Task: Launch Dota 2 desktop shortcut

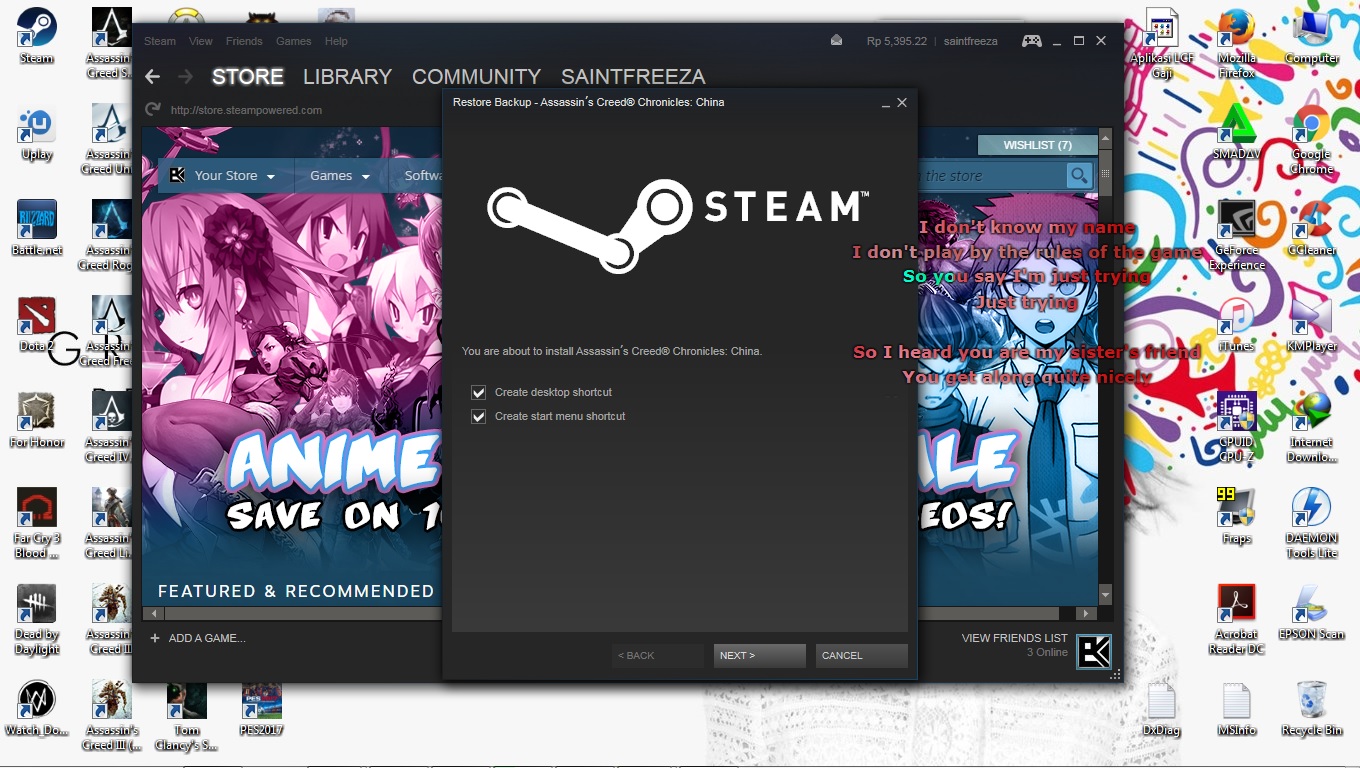Action: [x=37, y=324]
